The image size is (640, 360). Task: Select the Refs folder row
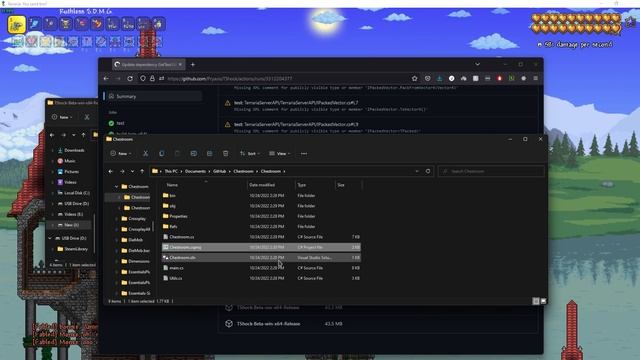click(261, 226)
